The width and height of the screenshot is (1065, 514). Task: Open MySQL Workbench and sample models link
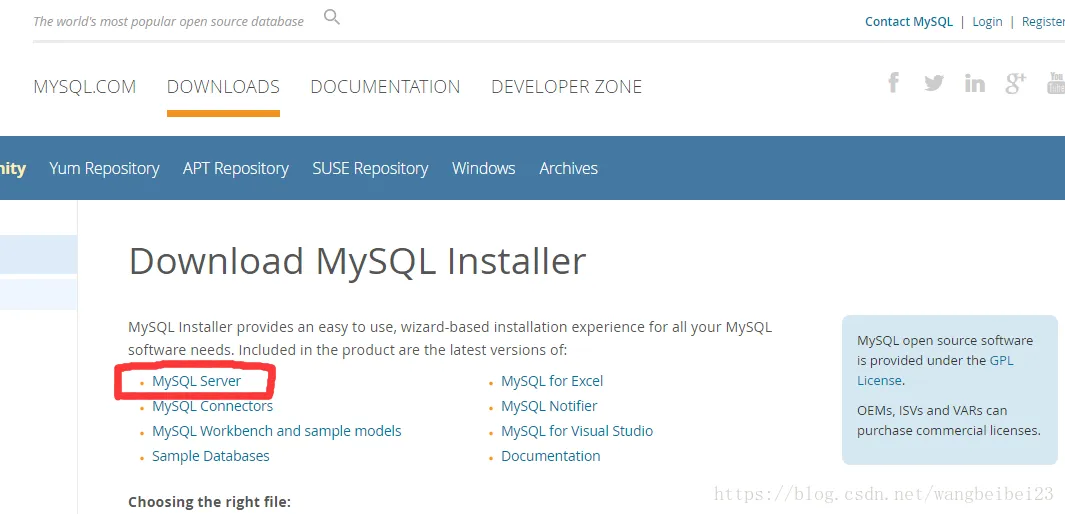pos(276,431)
